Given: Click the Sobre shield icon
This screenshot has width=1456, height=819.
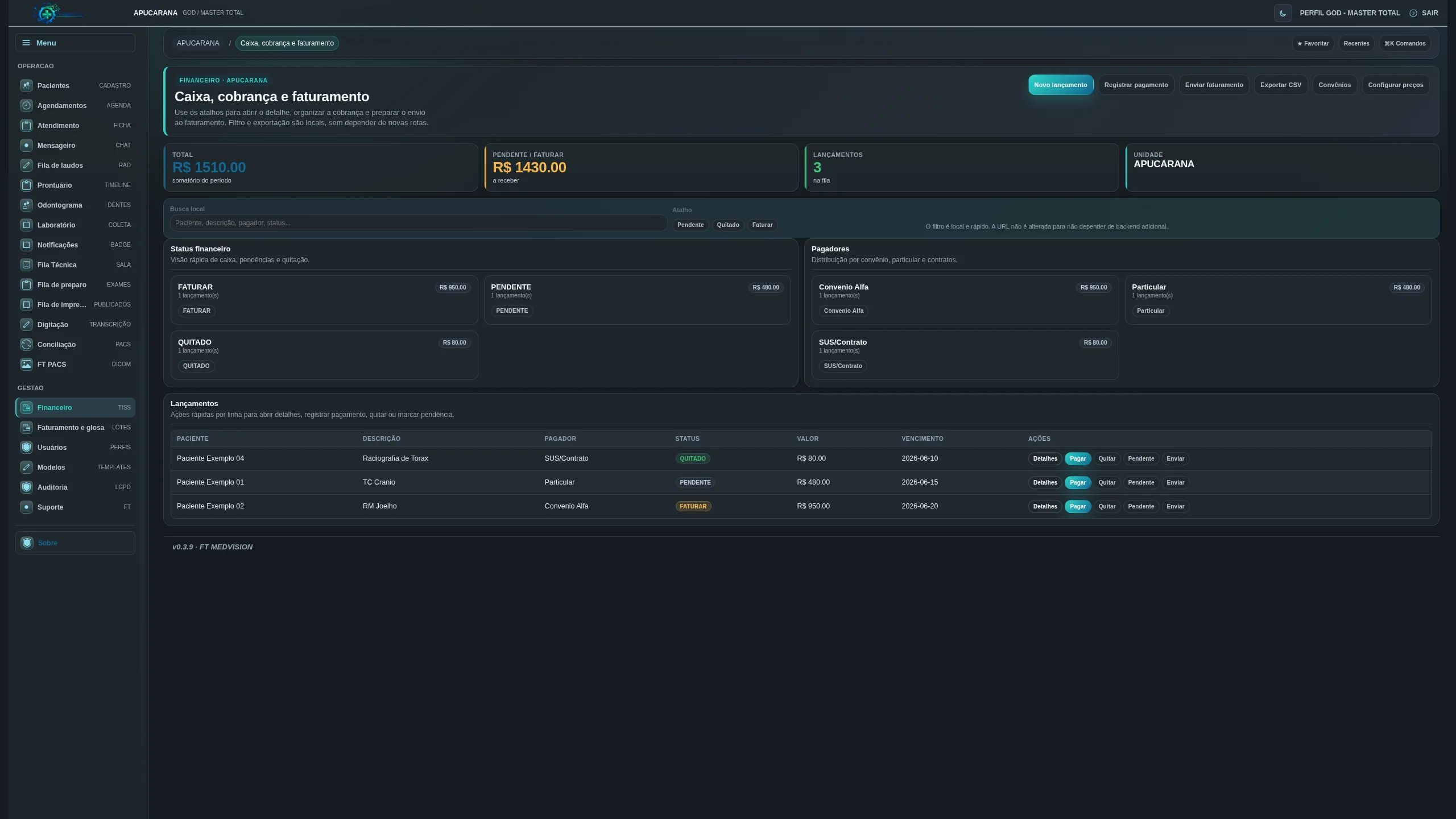Looking at the screenshot, I should pos(27,543).
